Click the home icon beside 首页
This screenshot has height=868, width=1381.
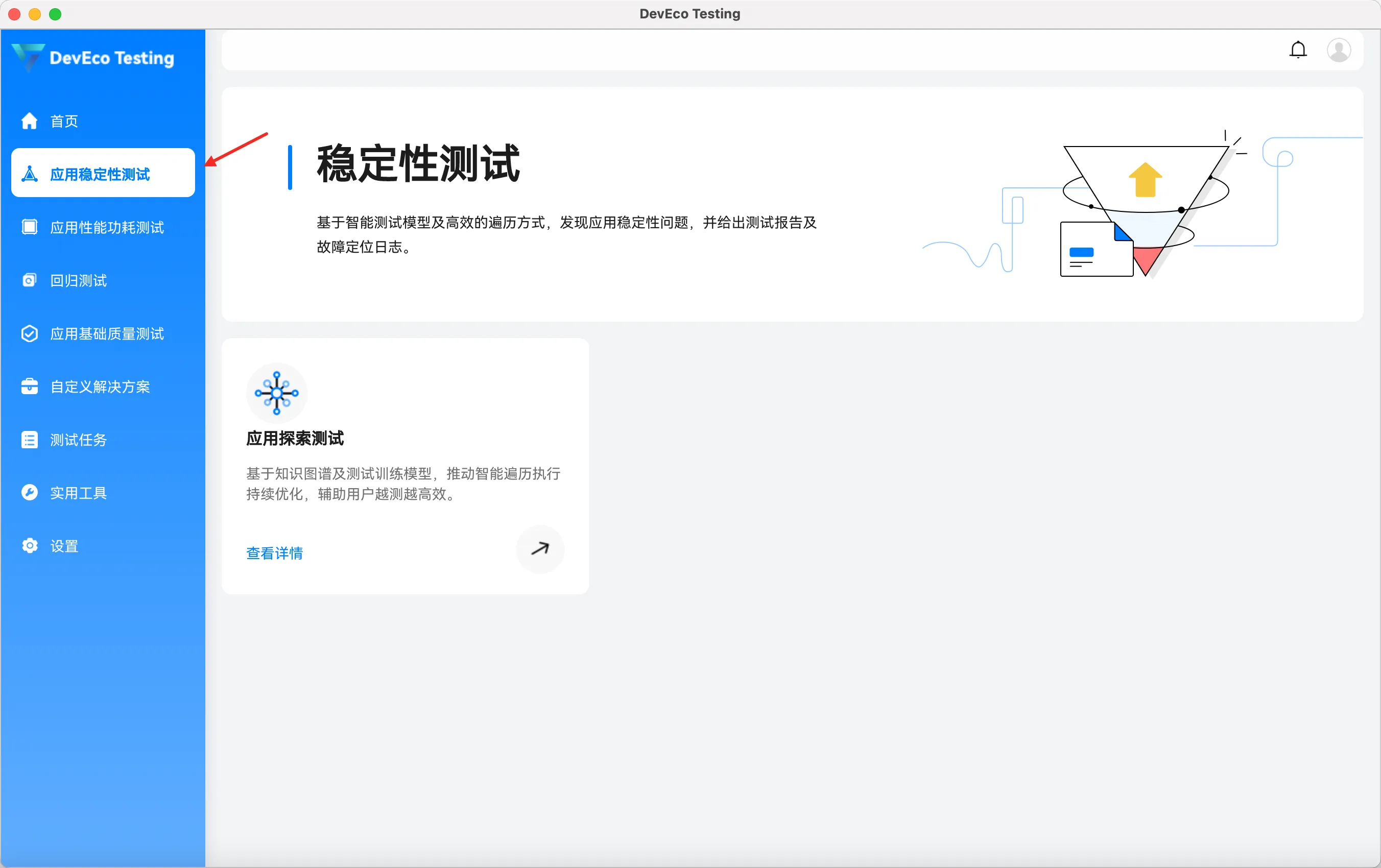coord(29,121)
